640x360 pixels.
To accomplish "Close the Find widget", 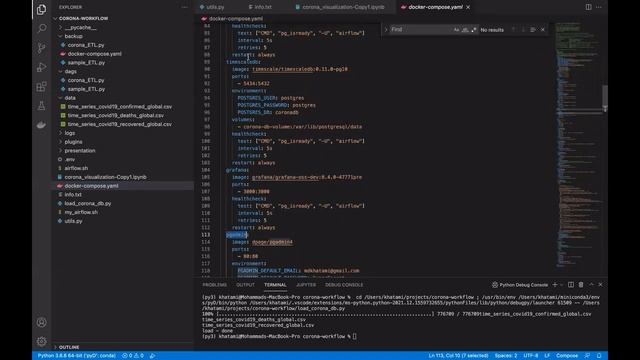I will tap(542, 30).
